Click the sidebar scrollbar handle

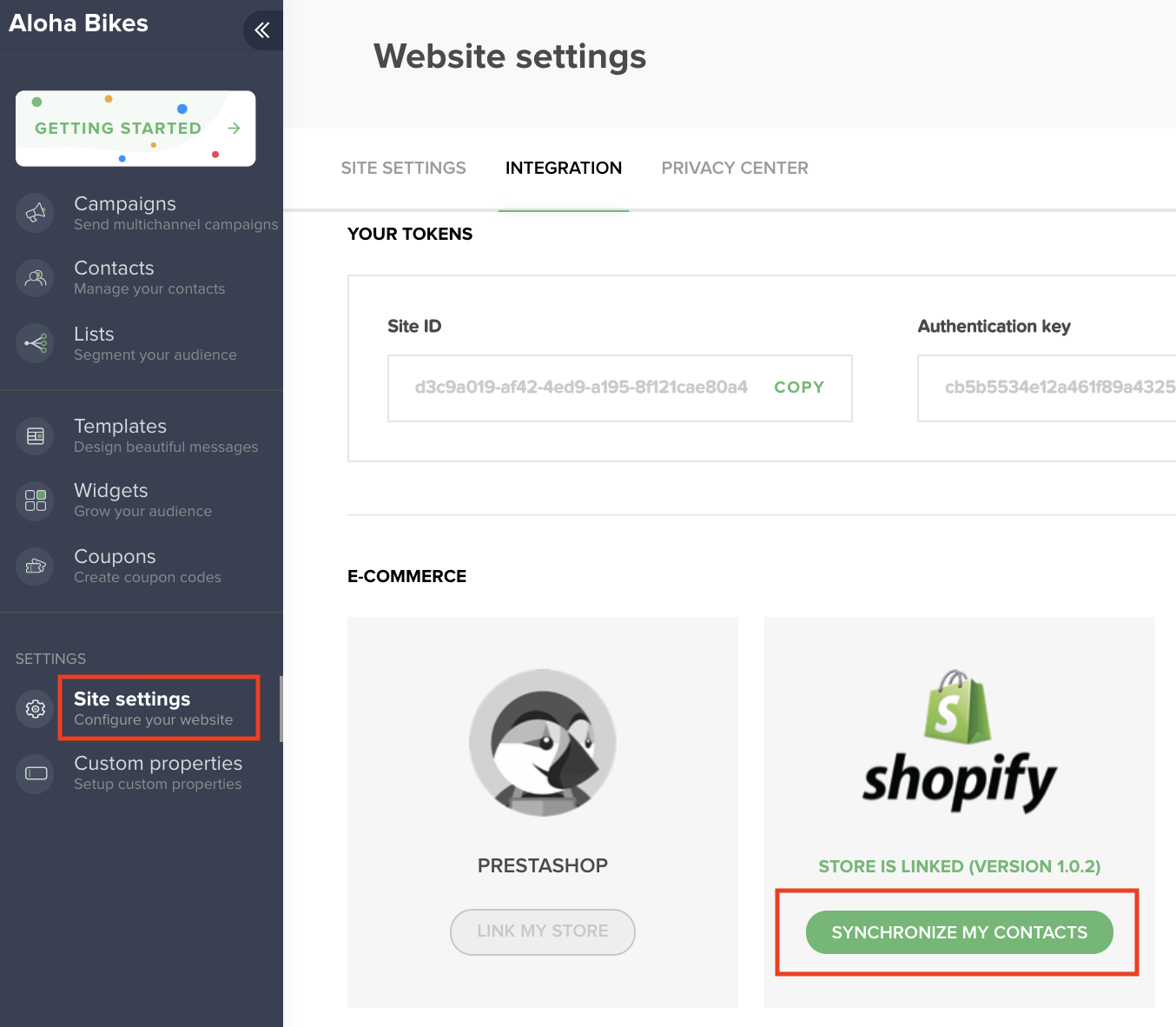[281, 709]
